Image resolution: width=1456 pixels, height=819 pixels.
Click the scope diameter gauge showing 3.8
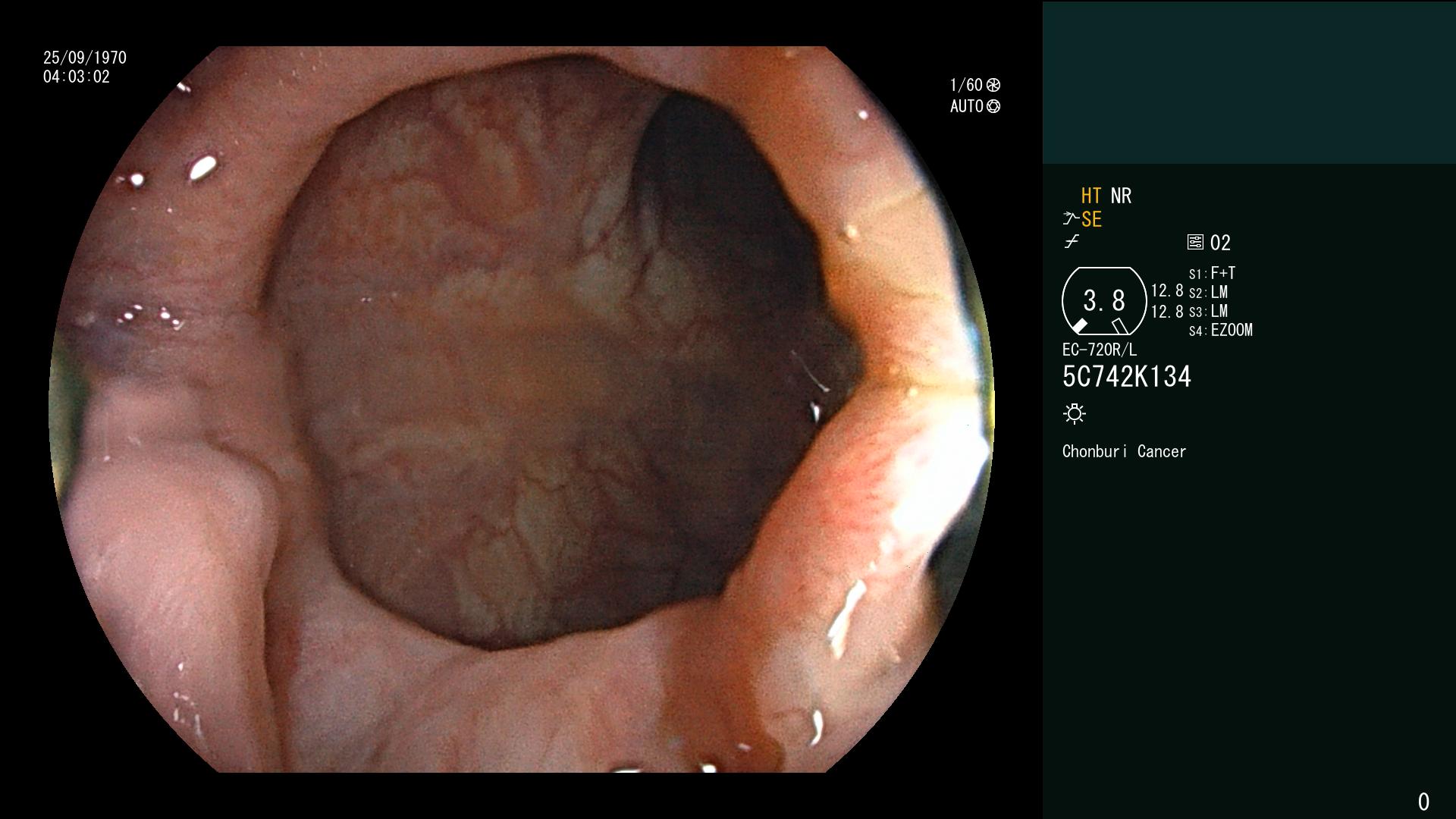pyautogui.click(x=1104, y=301)
